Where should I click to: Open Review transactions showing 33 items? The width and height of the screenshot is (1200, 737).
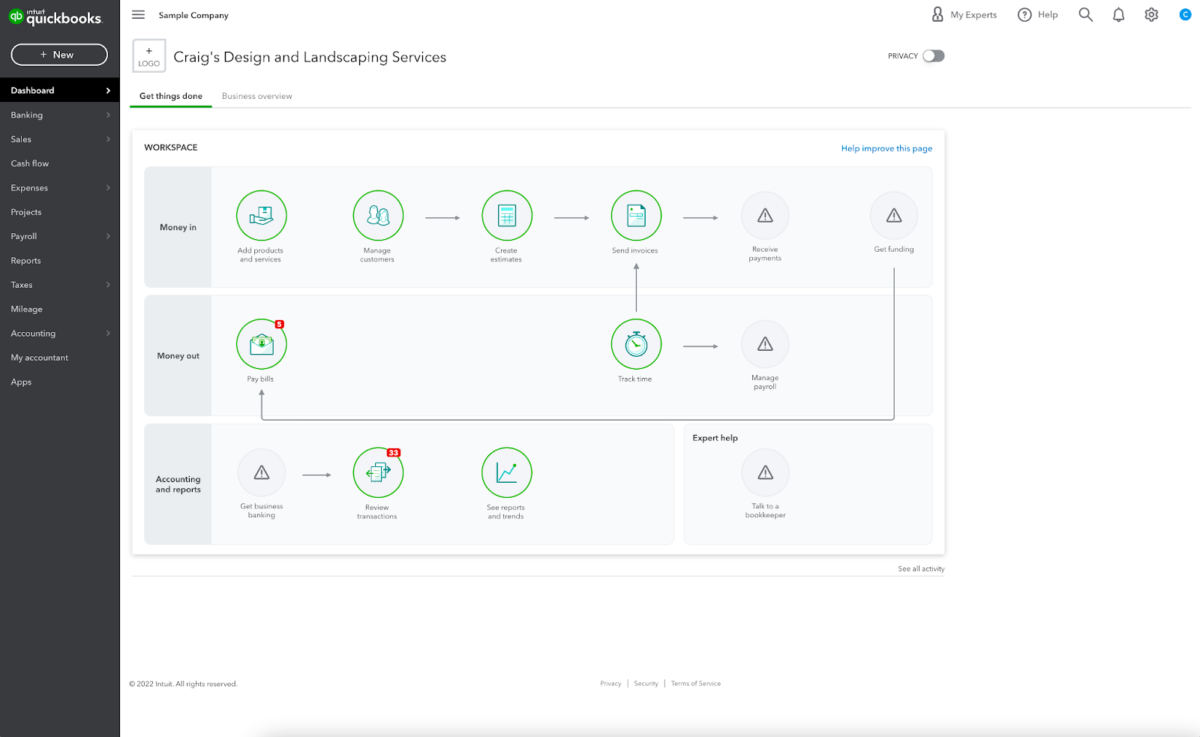[378, 472]
